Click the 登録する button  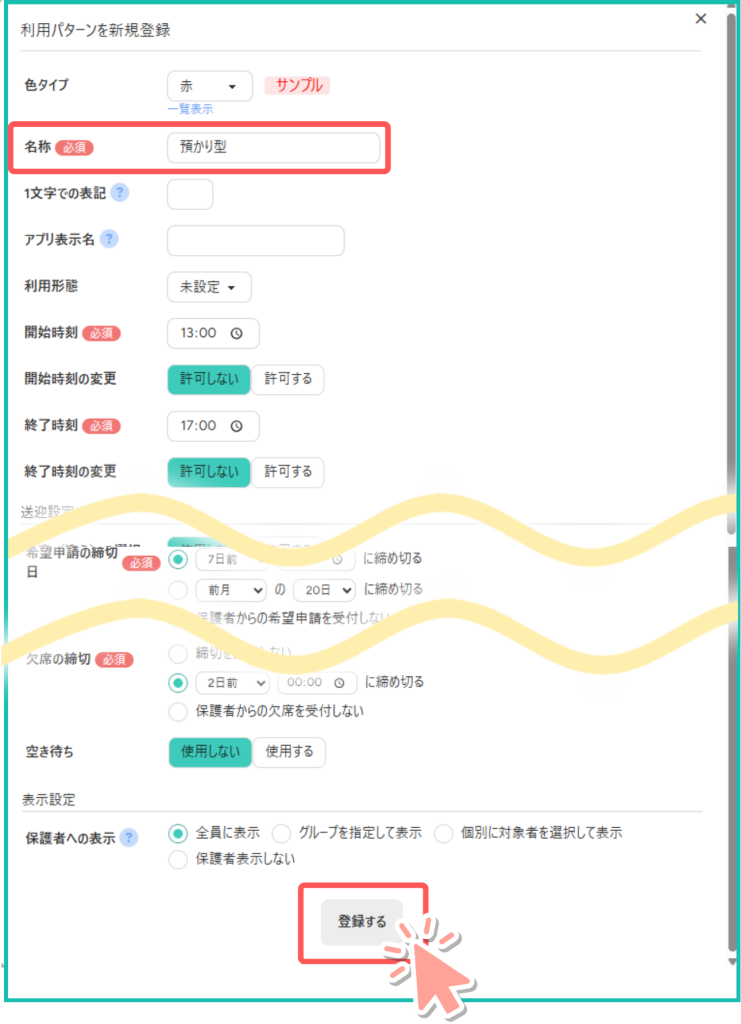[x=362, y=922]
